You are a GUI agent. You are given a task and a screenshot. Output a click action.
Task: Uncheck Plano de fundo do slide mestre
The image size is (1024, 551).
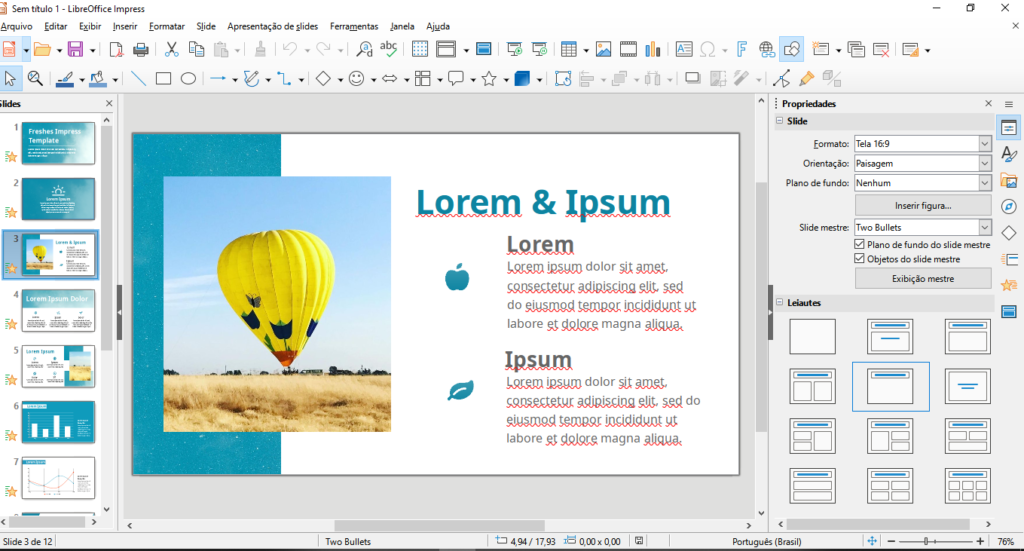click(x=860, y=244)
